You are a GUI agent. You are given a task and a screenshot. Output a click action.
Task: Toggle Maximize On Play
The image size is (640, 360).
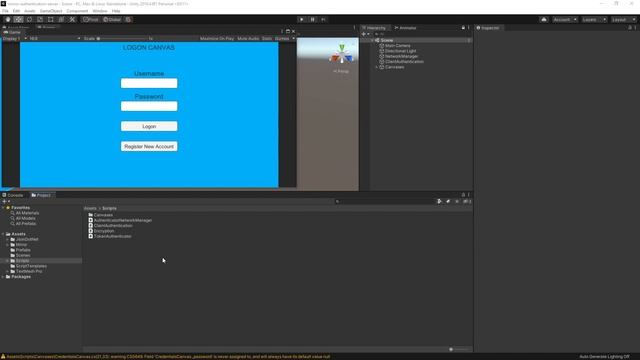pos(217,38)
